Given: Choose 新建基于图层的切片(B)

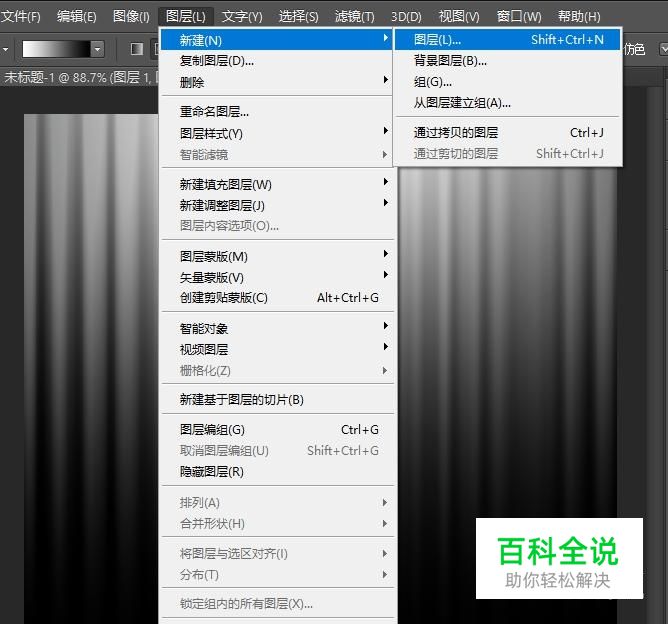Looking at the screenshot, I should 276,400.
